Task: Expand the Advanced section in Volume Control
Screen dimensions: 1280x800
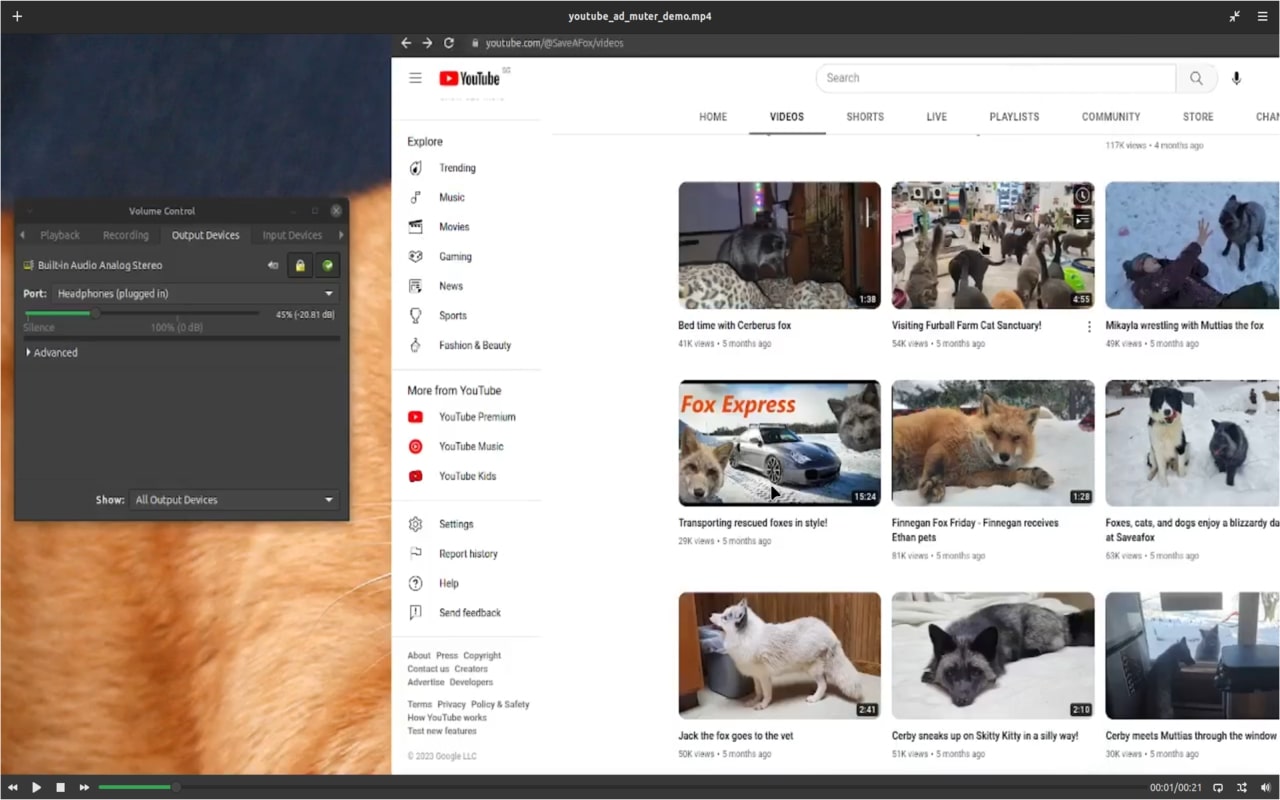Action: pyautogui.click(x=51, y=353)
